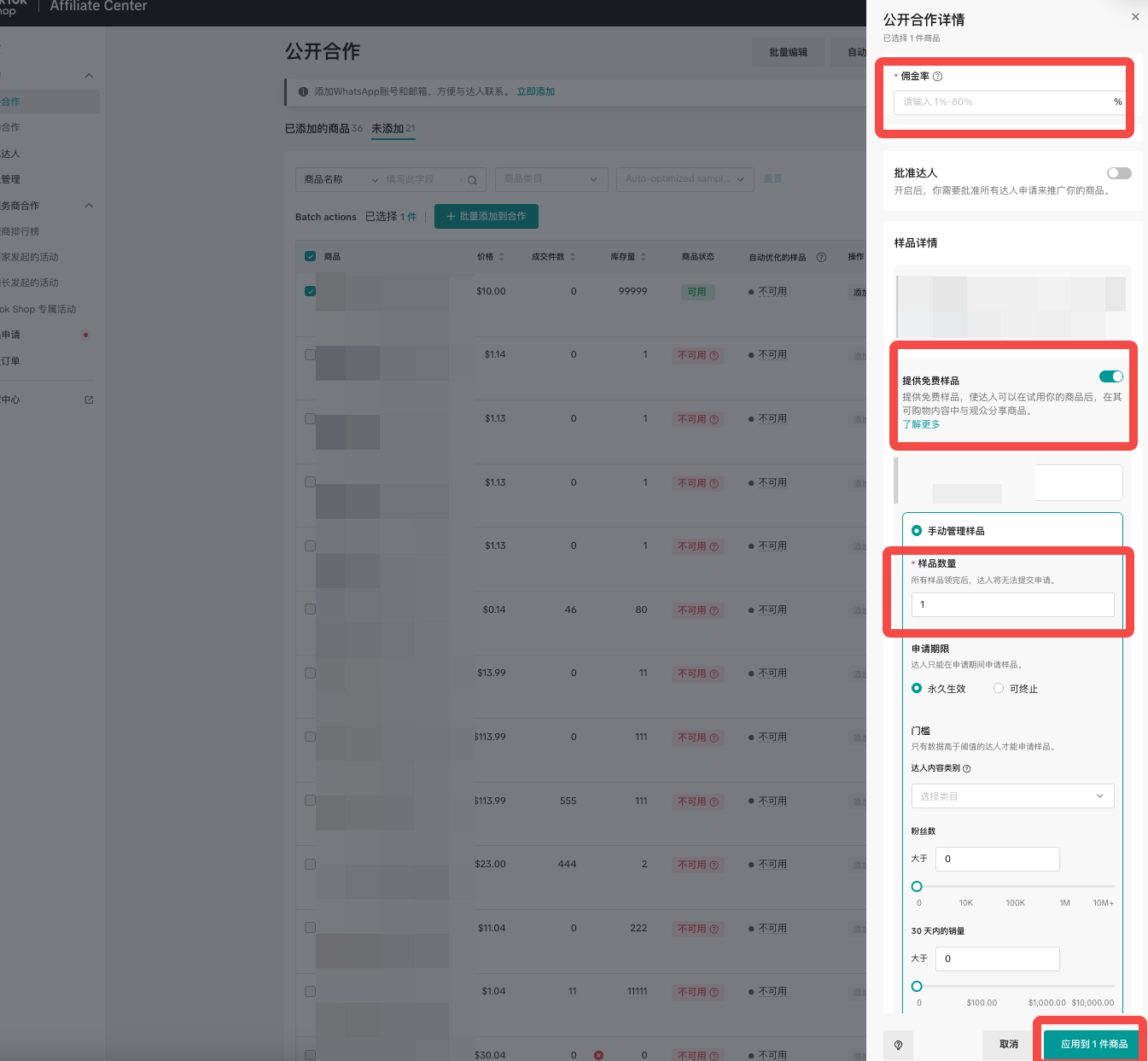Open the Auto-optimized sample dropdown
This screenshot has width=1148, height=1061.
coord(685,179)
